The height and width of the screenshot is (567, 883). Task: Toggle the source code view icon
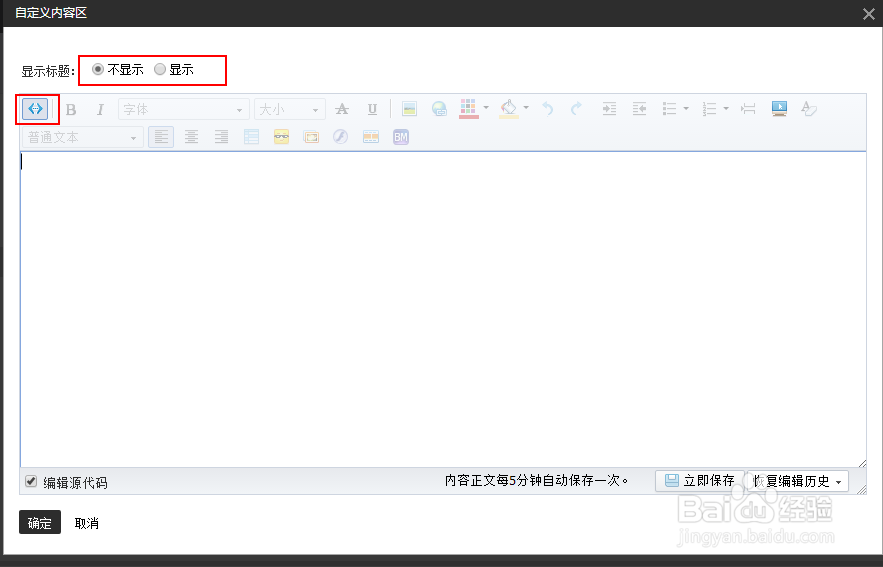[35, 109]
